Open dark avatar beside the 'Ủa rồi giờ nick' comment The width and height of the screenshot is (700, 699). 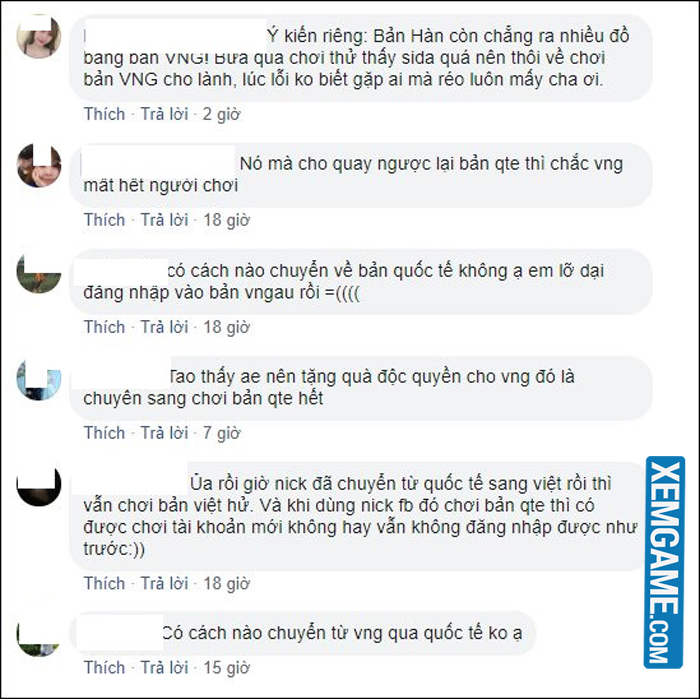point(39,485)
